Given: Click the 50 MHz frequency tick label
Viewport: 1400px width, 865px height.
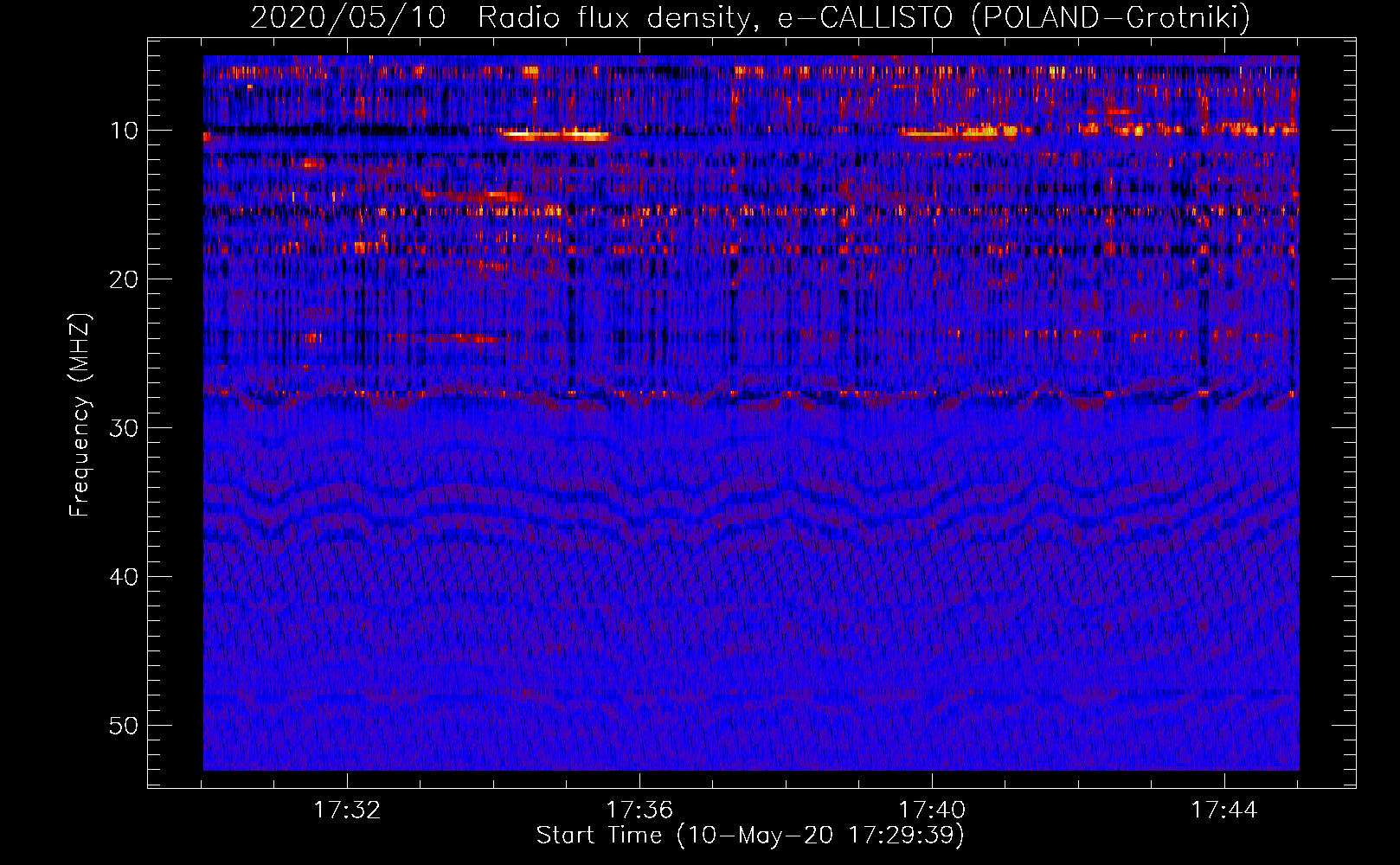Looking at the screenshot, I should pyautogui.click(x=125, y=726).
